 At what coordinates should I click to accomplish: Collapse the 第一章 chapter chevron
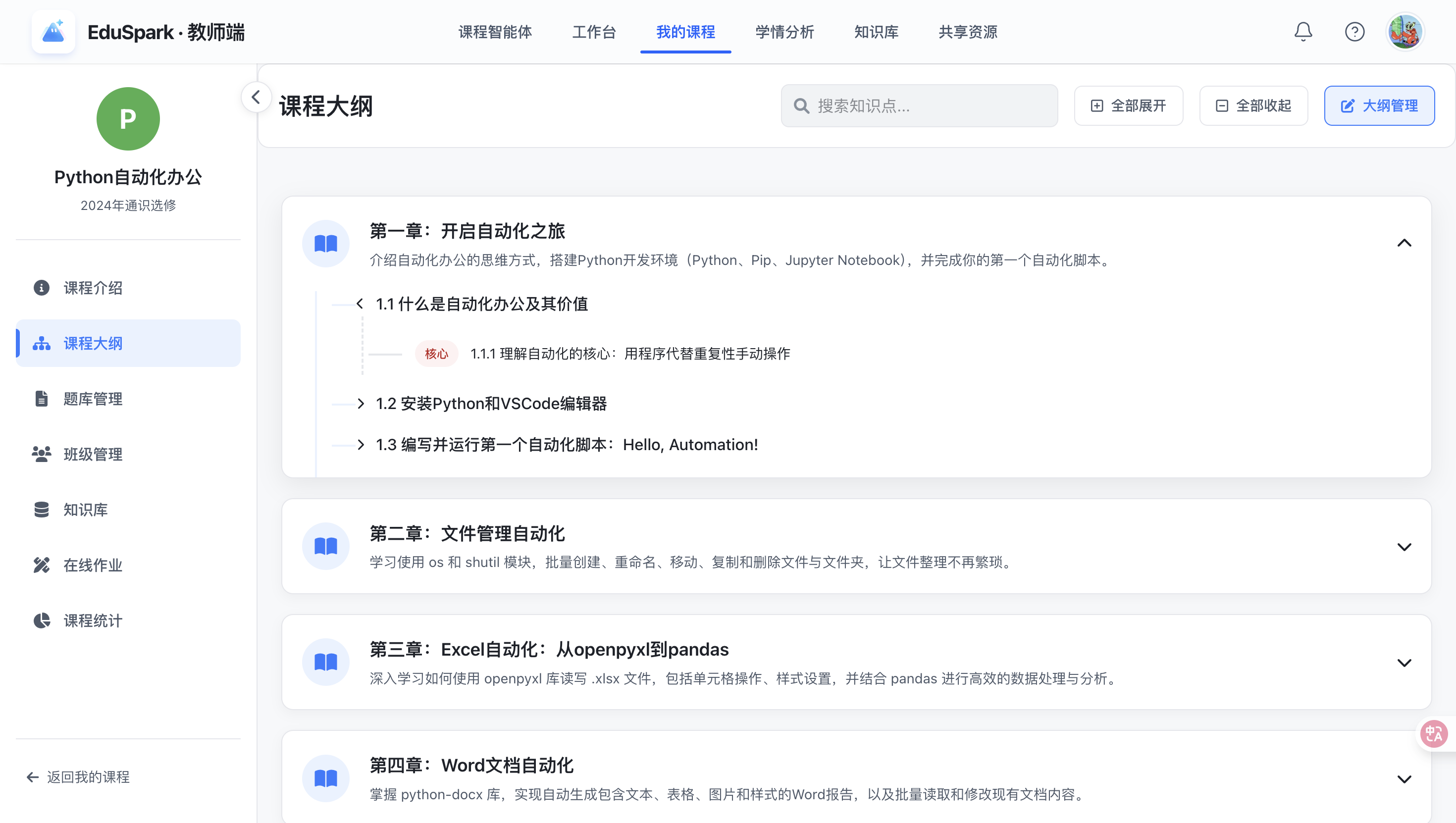[x=1404, y=243]
